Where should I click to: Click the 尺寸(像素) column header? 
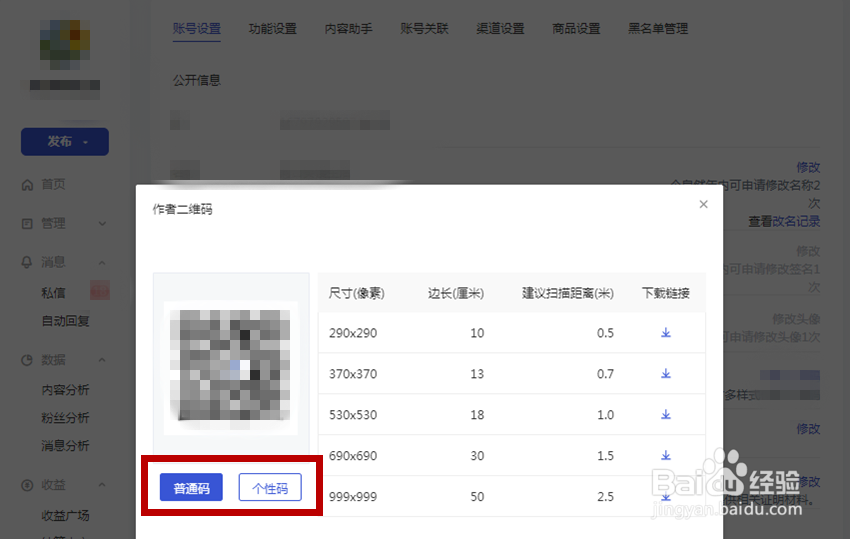click(x=357, y=293)
